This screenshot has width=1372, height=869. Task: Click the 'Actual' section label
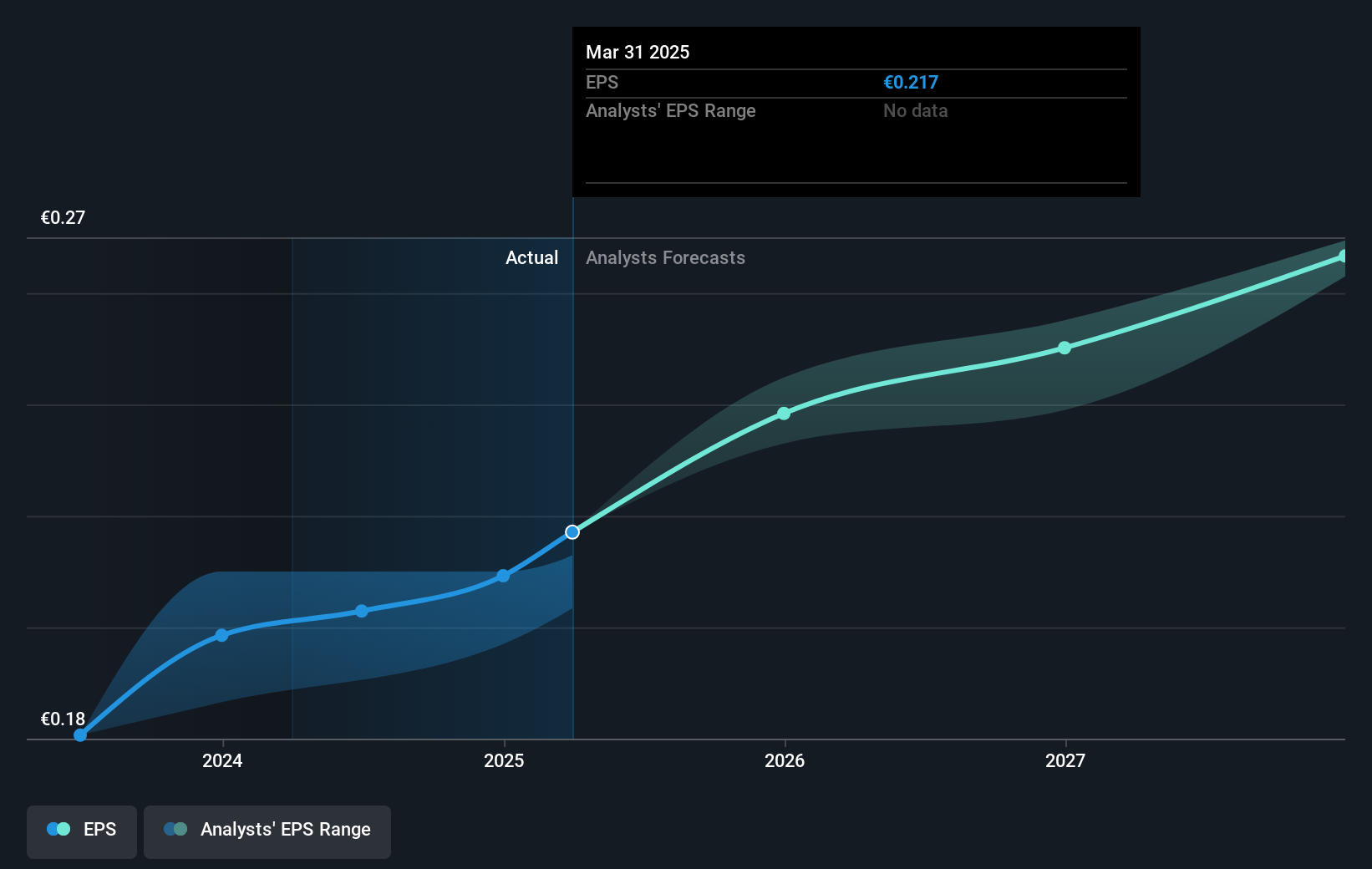531,257
